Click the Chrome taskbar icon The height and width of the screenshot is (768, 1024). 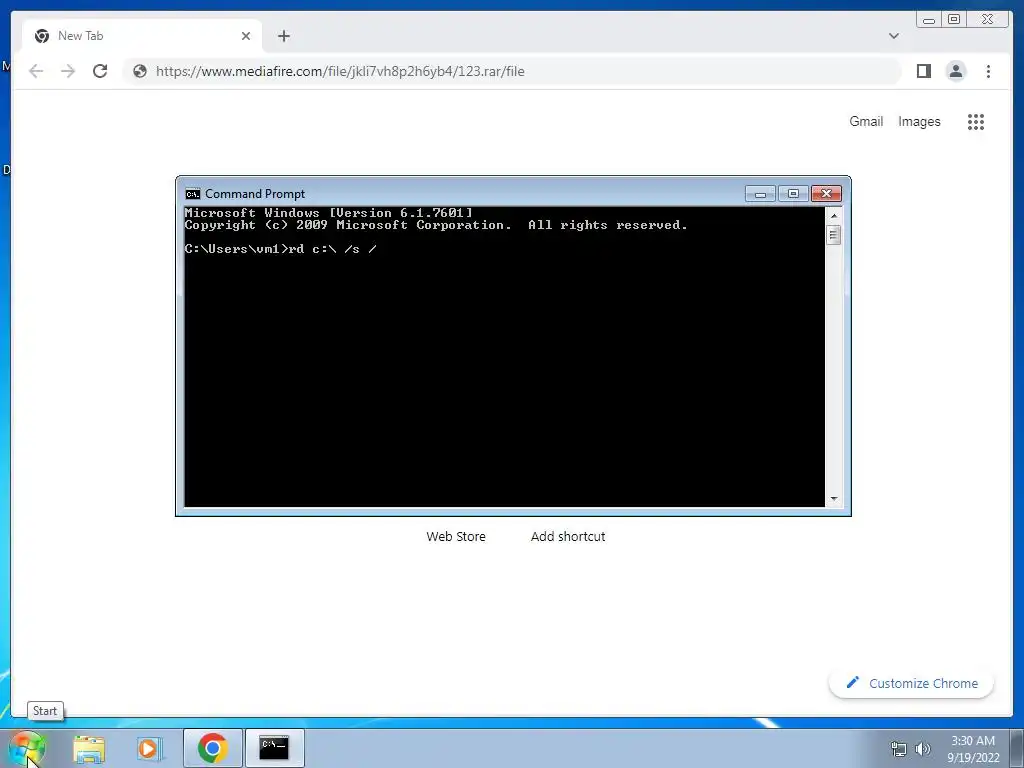pos(212,748)
